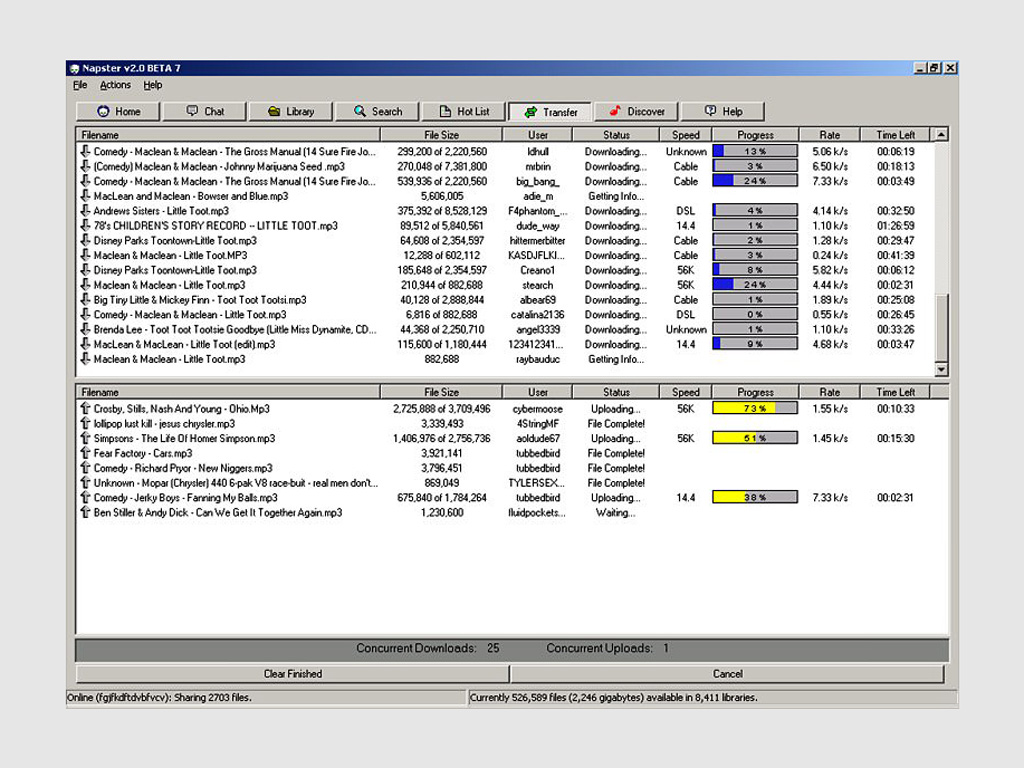Screen dimensions: 1024x768
Task: Click download icon for MacLean and Maclean - Bowser and Blue
Action: pyautogui.click(x=85, y=196)
